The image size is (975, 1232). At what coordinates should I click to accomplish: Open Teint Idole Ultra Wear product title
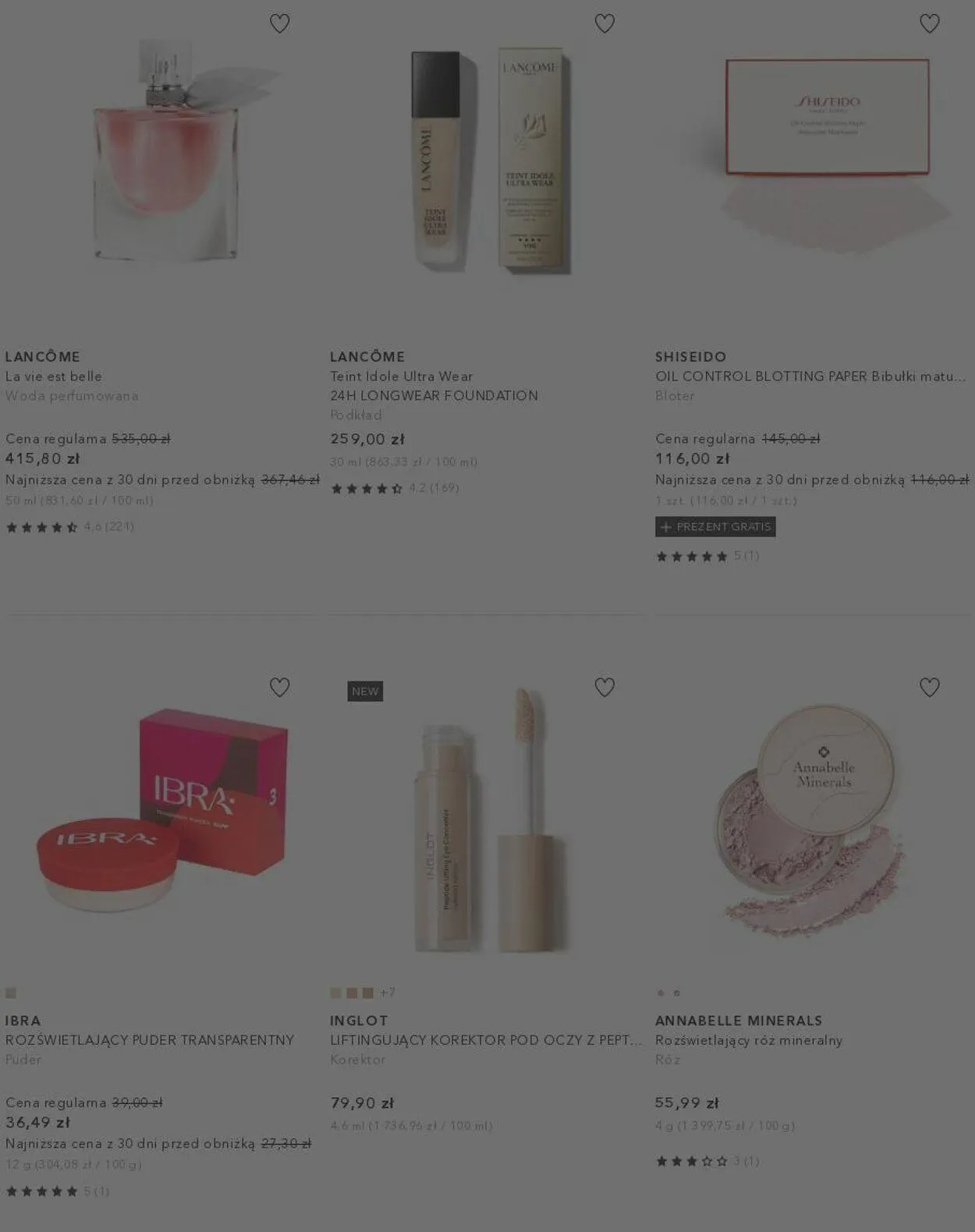[x=434, y=386]
